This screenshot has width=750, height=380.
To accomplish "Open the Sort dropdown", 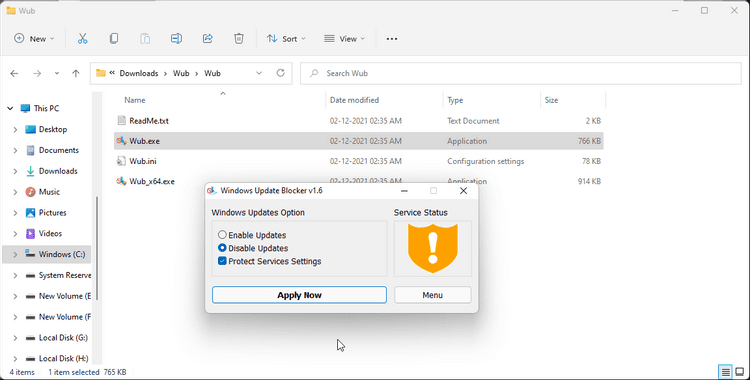I will pyautogui.click(x=286, y=39).
